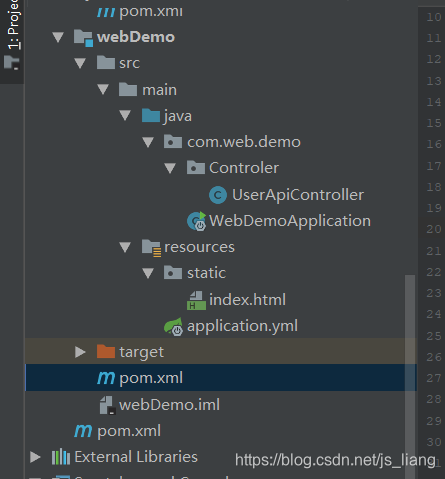This screenshot has width=445, height=479.
Task: Select the highlighted pom.xml label
Action: (151, 378)
